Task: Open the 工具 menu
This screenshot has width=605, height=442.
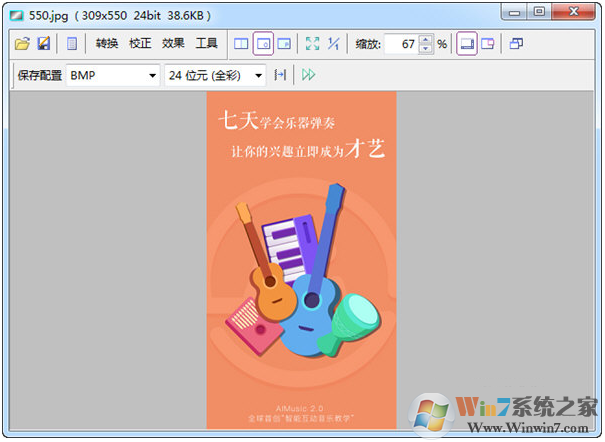Action: 206,43
